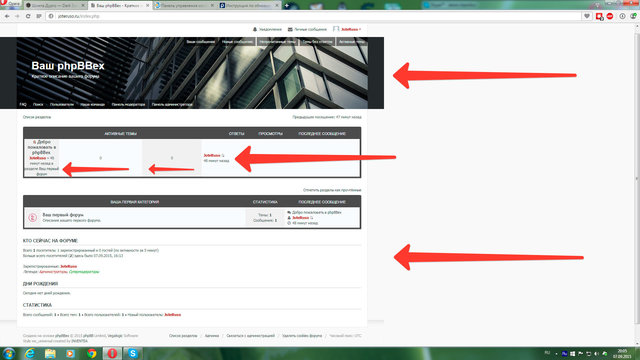Click Отметить разделы как прочтённые link

coord(332,190)
